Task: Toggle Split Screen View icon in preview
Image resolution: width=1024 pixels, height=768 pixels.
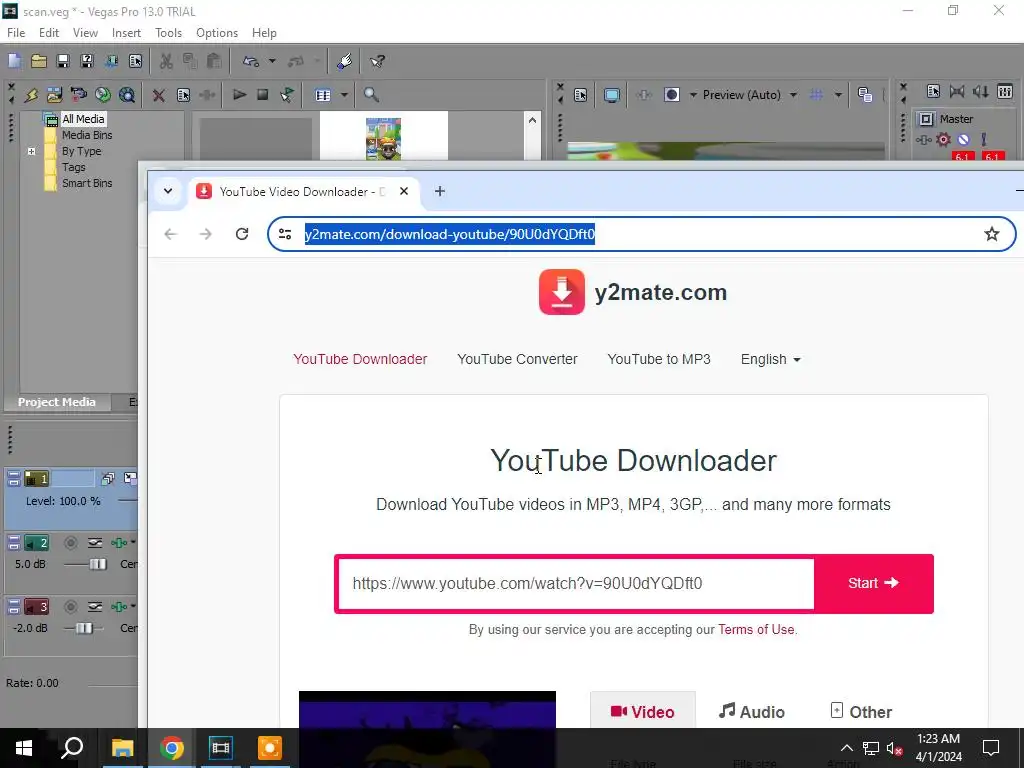Action: click(672, 95)
